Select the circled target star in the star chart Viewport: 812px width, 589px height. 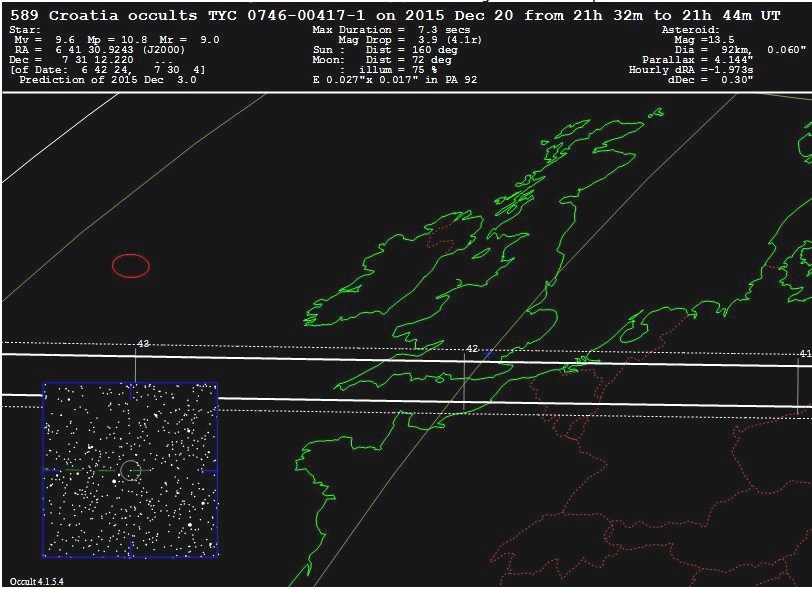[x=130, y=470]
